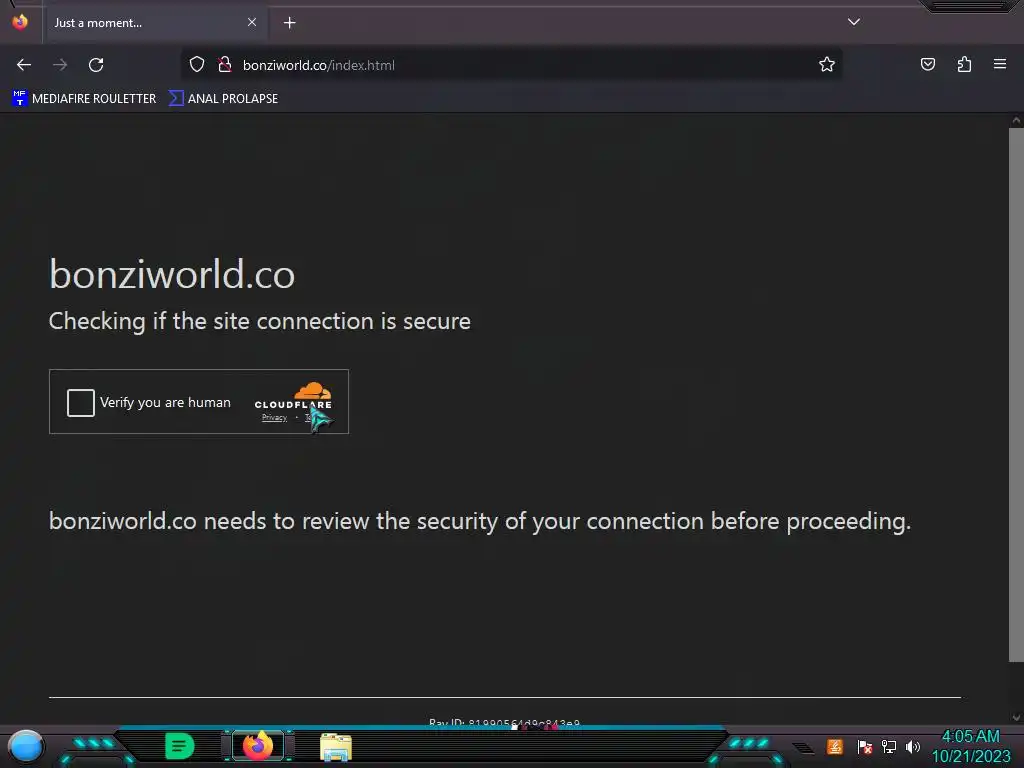Image resolution: width=1024 pixels, height=768 pixels.
Task: Save page to Pocket
Action: point(928,64)
